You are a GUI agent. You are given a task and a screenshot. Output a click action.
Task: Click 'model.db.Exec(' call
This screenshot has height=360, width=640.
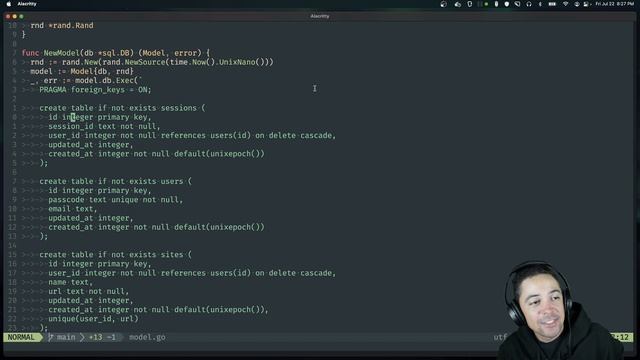[x=107, y=80]
